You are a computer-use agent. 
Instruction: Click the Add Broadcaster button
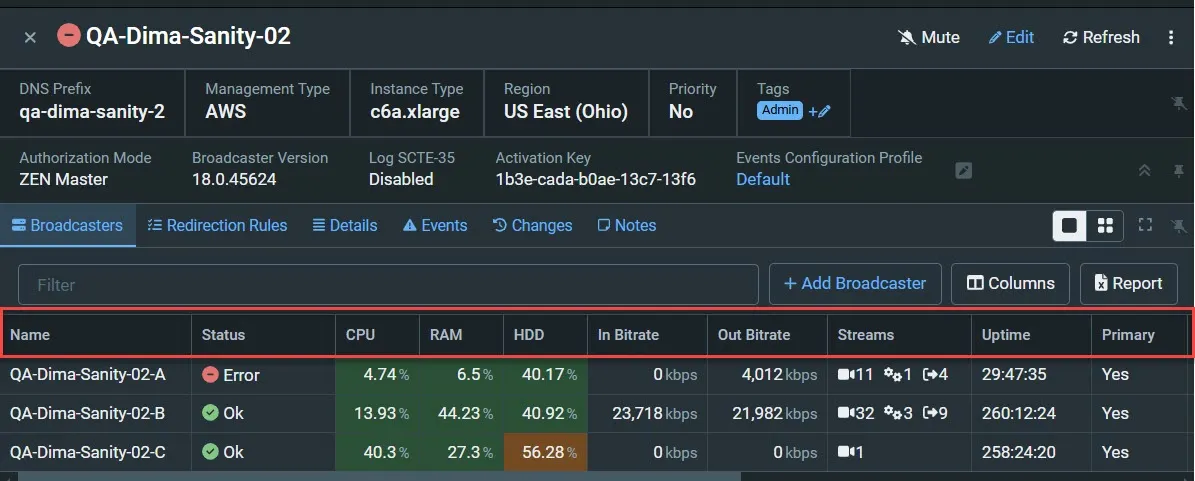[x=855, y=284]
